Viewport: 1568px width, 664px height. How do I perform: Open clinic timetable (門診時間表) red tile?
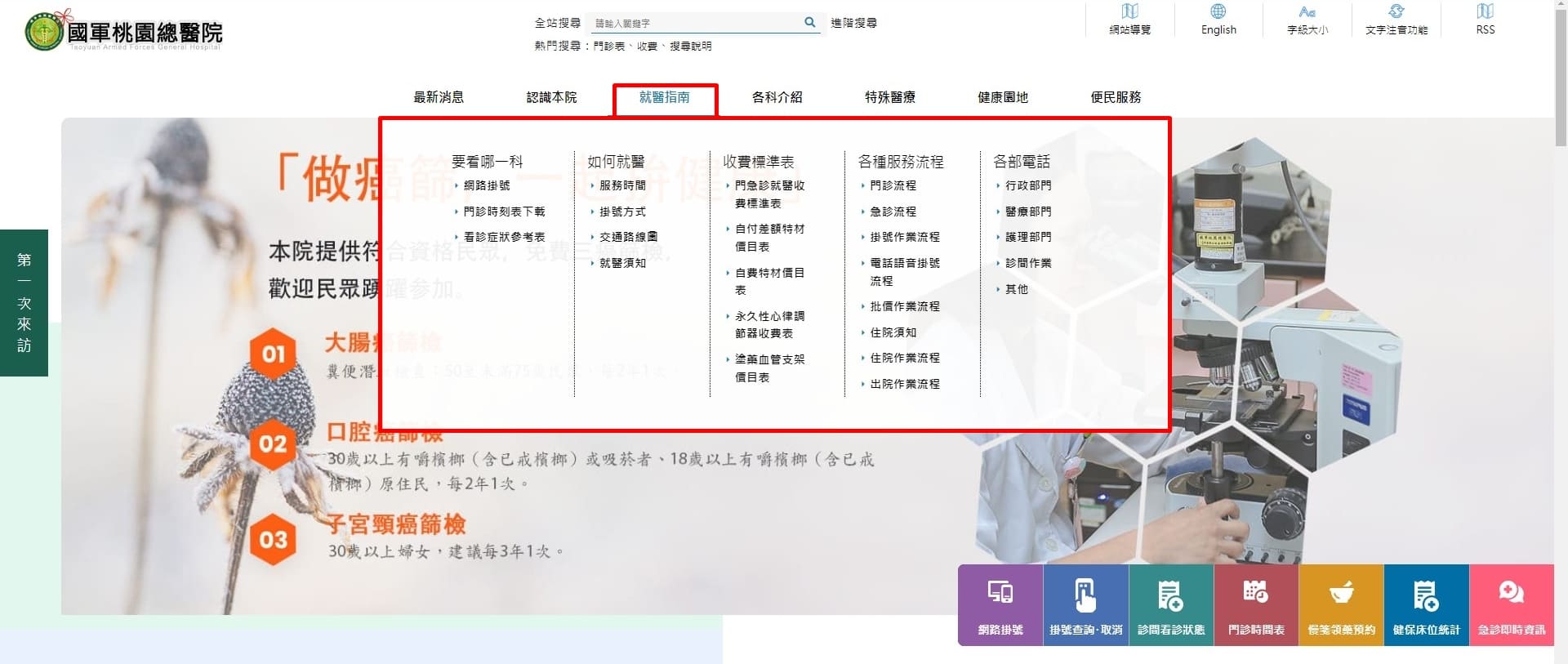coord(1256,604)
